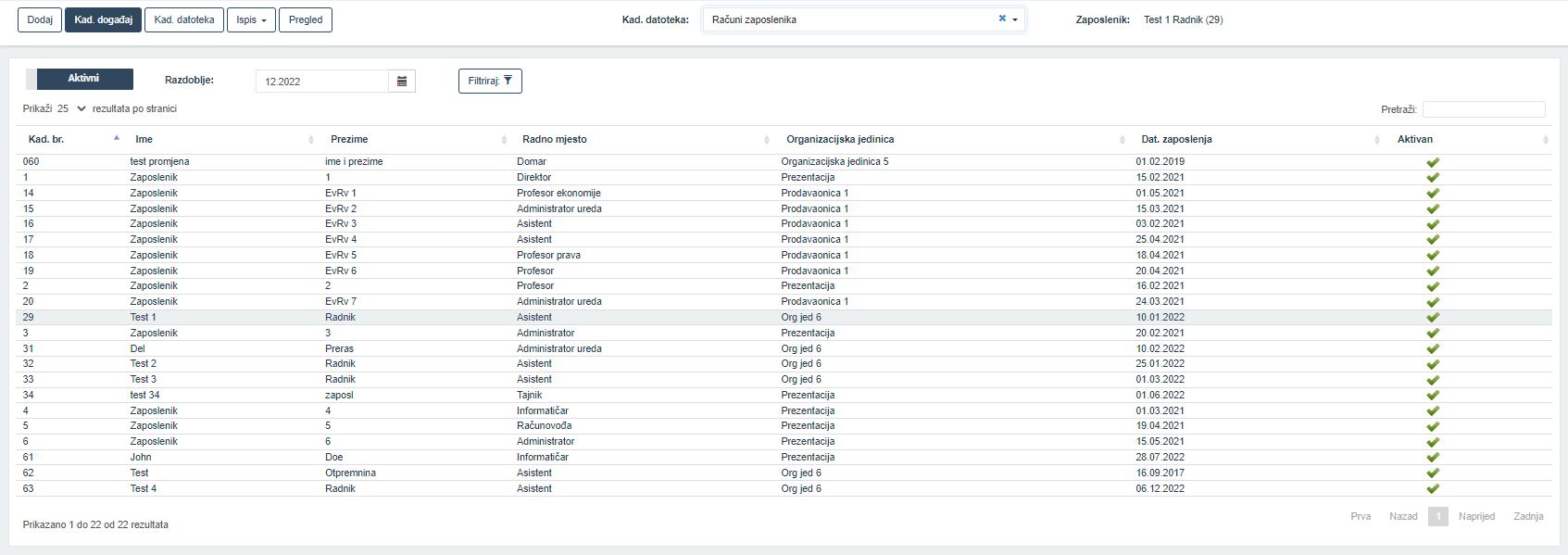Click green checkmark in test 34 zaposl row

1433,396
